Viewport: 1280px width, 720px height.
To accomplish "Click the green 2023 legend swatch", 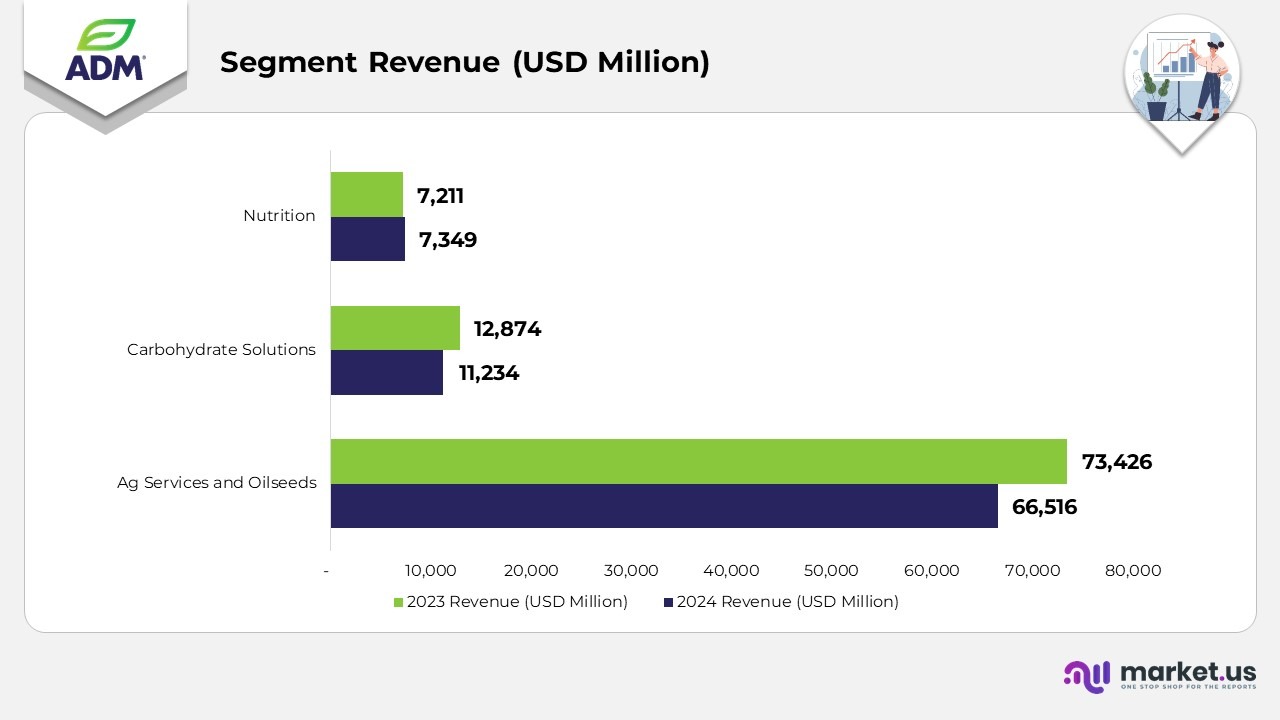I will point(398,602).
